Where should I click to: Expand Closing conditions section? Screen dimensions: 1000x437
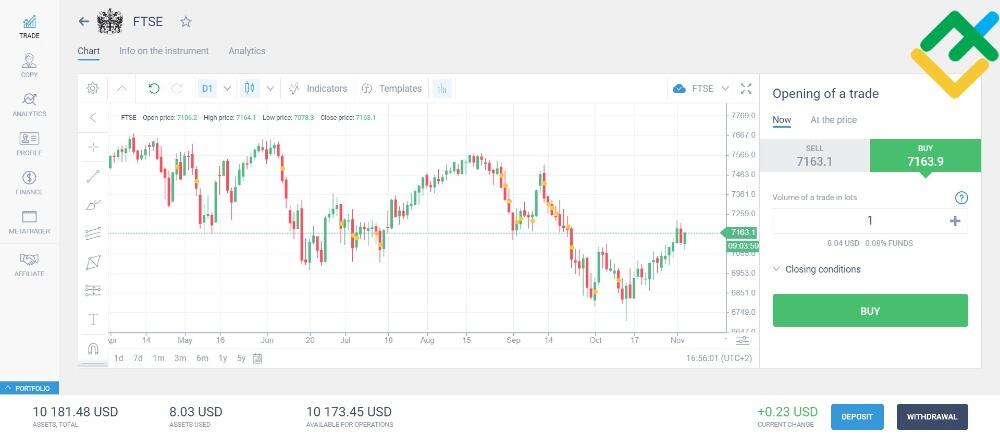click(816, 269)
